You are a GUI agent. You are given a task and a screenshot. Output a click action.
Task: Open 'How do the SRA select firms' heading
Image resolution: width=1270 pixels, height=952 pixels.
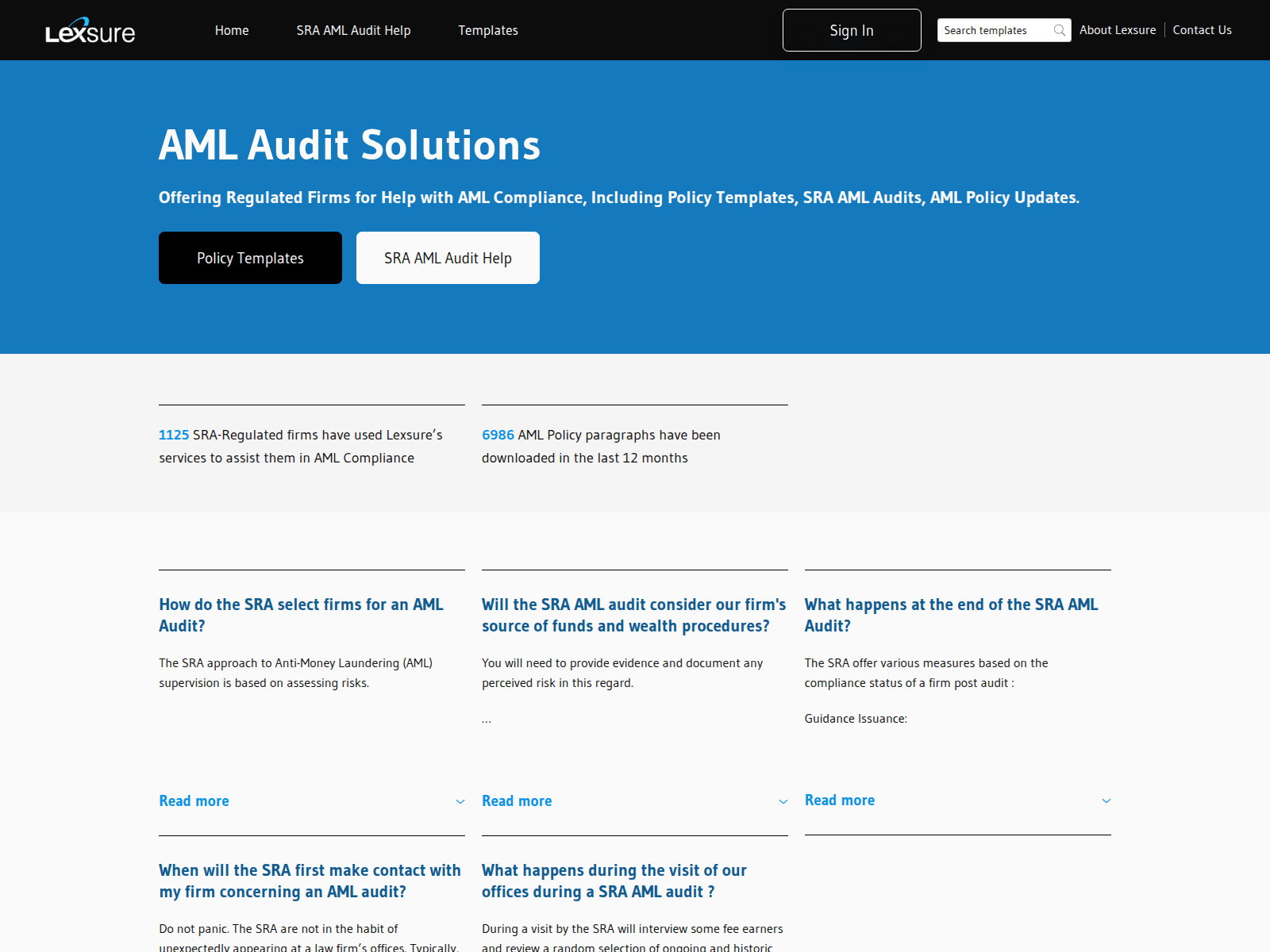[x=301, y=615]
